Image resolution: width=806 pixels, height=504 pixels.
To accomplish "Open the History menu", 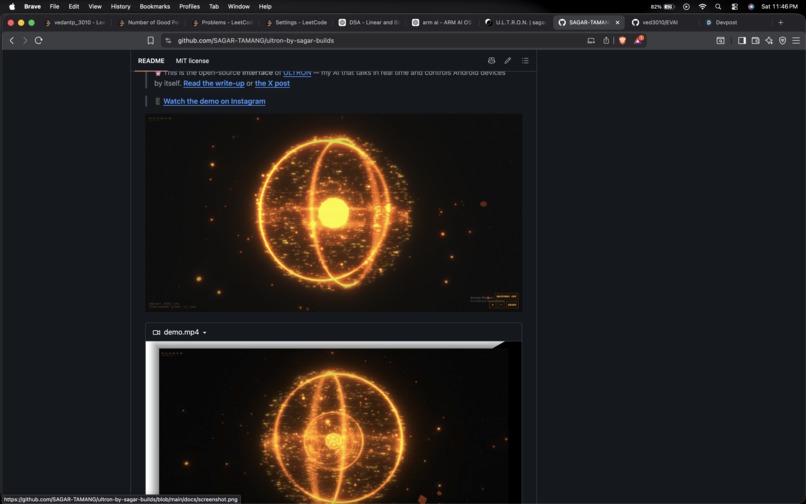I will point(121,7).
